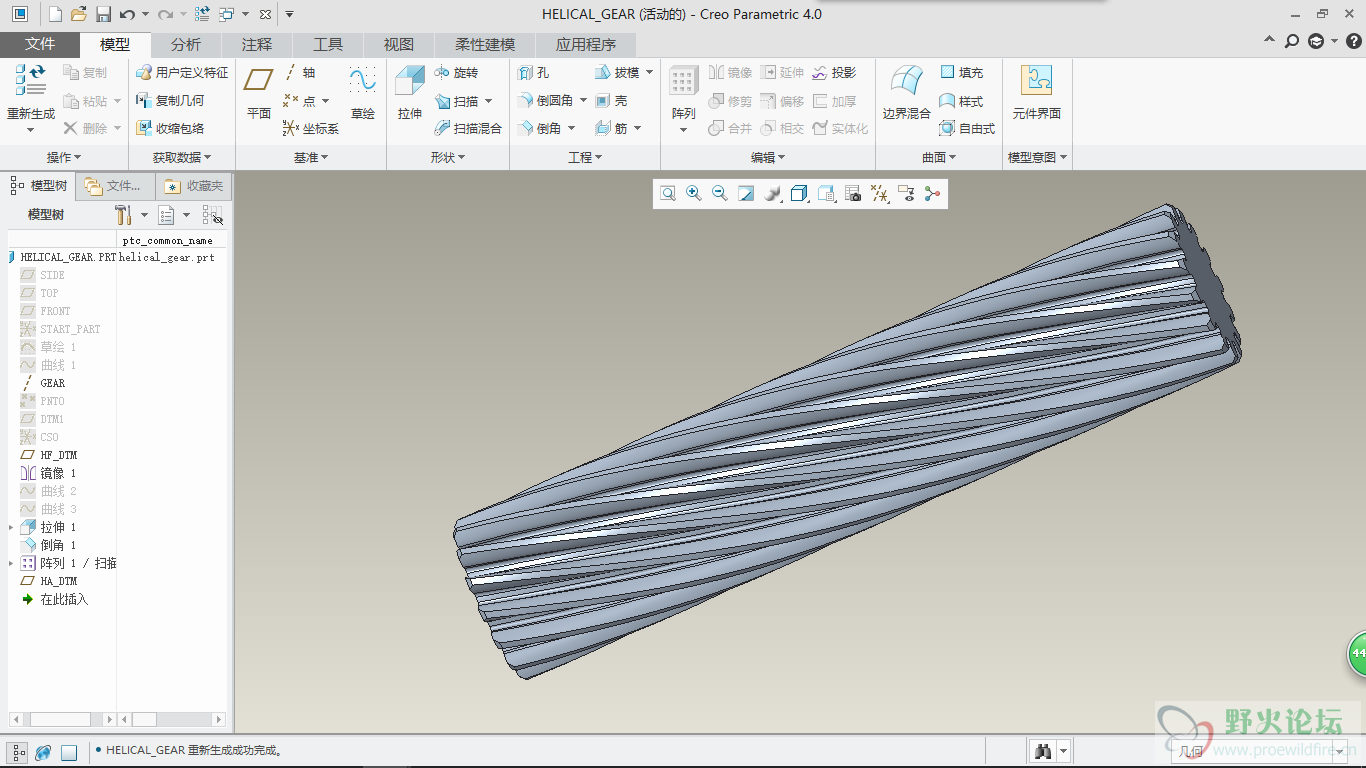Zoom out using the graphics toolbar magnifier minus
Screen dimensions: 1366x768
point(719,194)
